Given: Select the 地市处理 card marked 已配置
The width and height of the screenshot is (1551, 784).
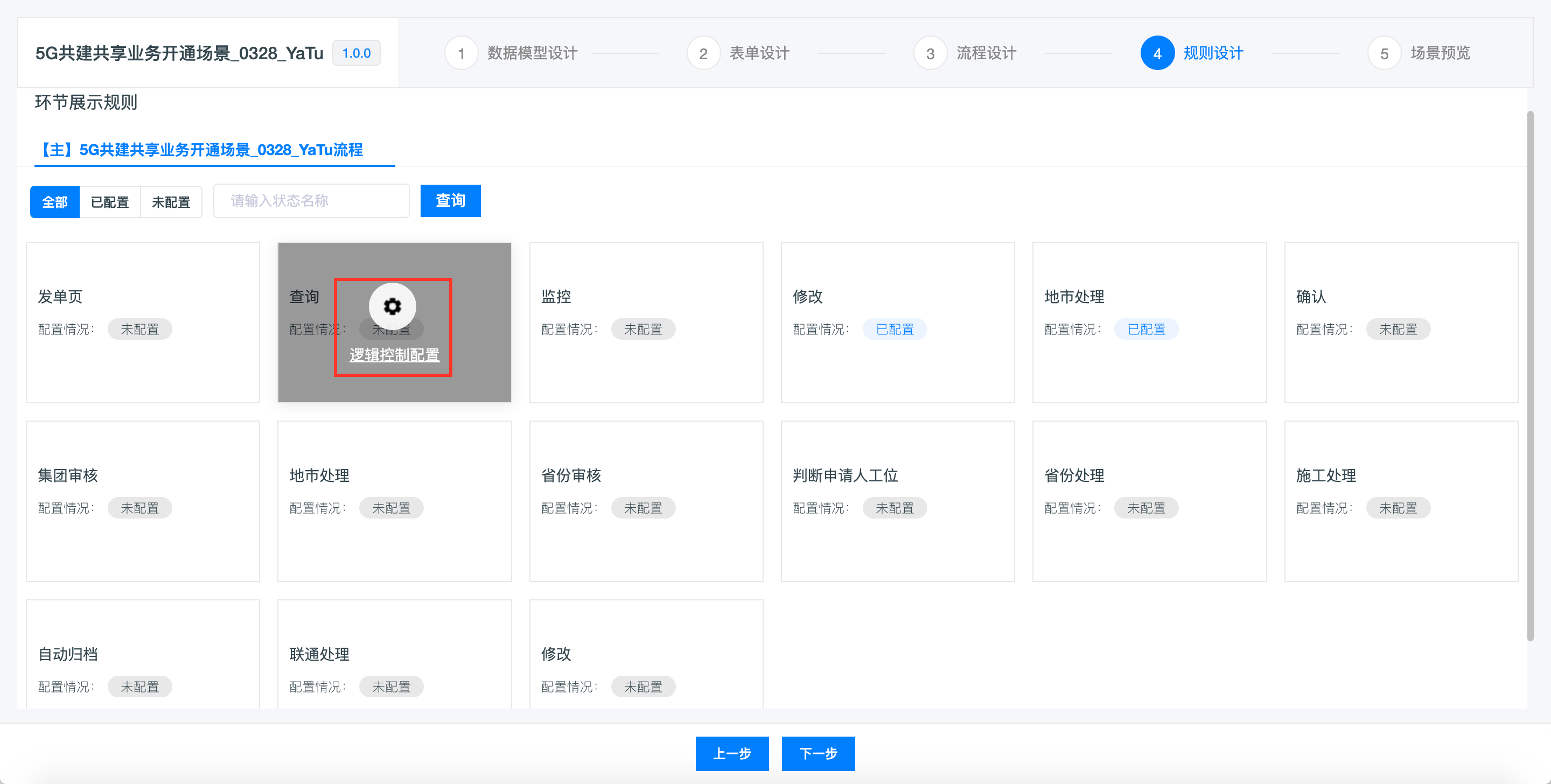Looking at the screenshot, I should (1149, 322).
